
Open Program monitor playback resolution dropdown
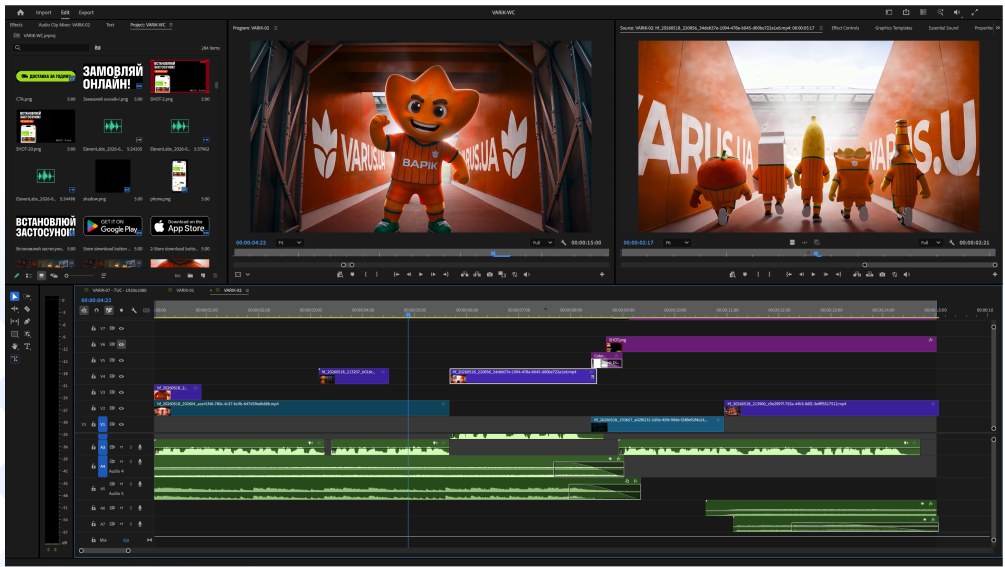(x=542, y=243)
